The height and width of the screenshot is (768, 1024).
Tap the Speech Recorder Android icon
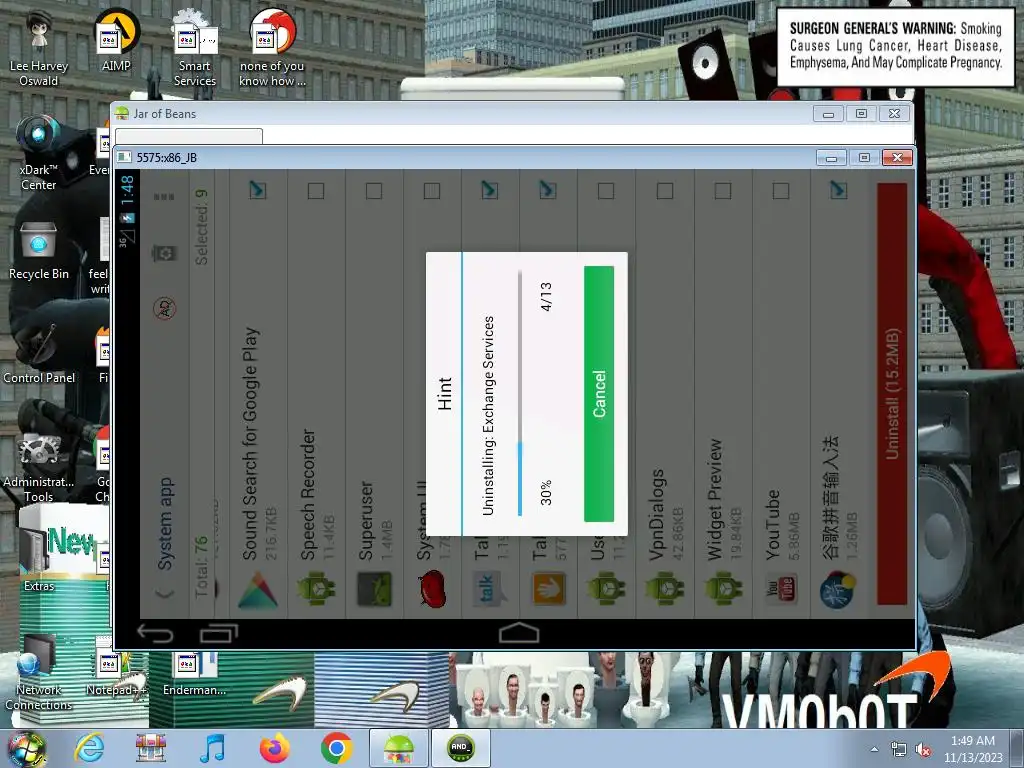[x=316, y=588]
